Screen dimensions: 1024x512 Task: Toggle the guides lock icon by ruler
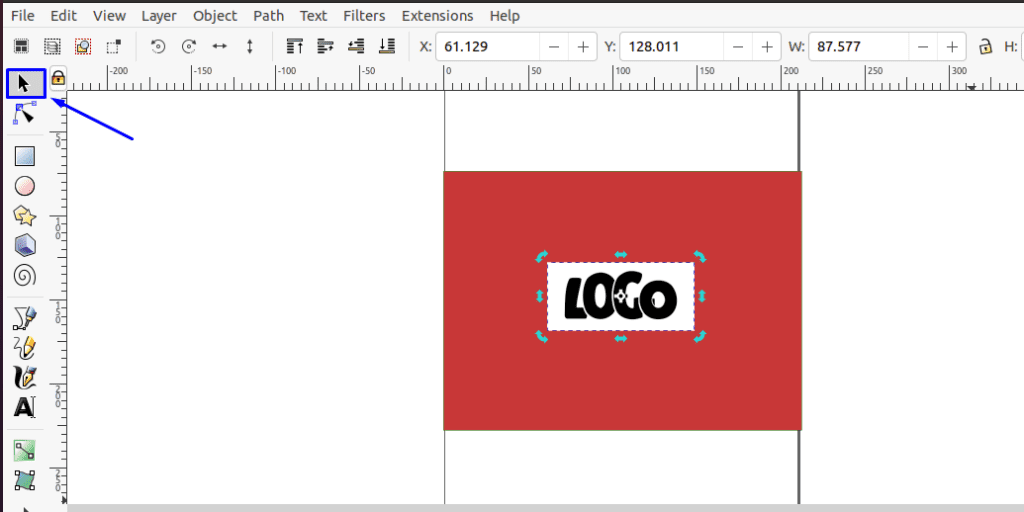[x=58, y=78]
